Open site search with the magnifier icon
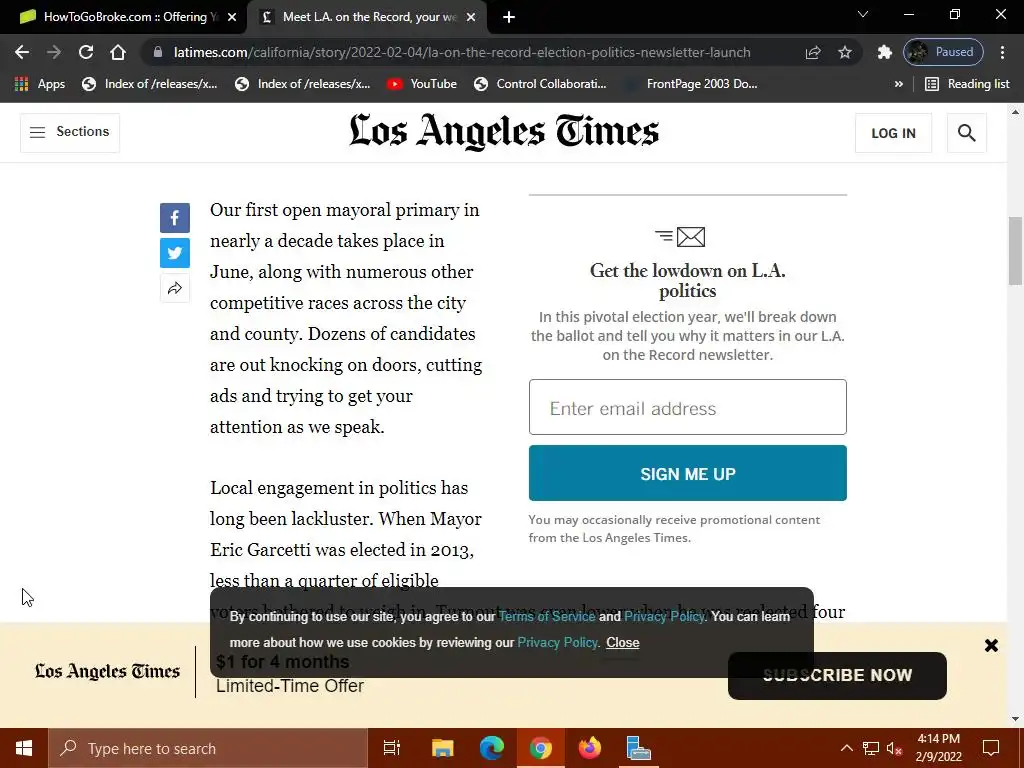The height and width of the screenshot is (768, 1024). pyautogui.click(x=967, y=133)
